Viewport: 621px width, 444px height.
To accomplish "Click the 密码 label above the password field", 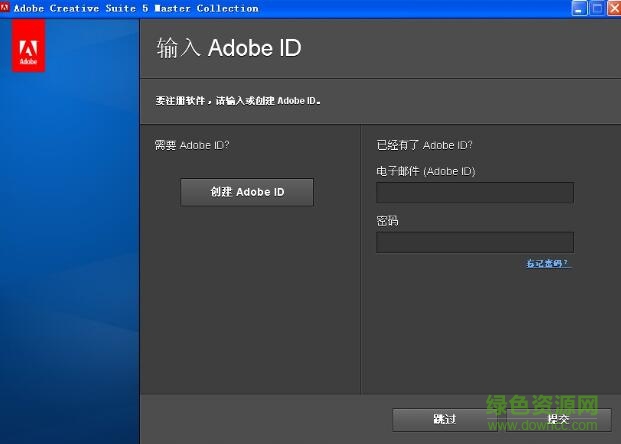I will [x=387, y=220].
